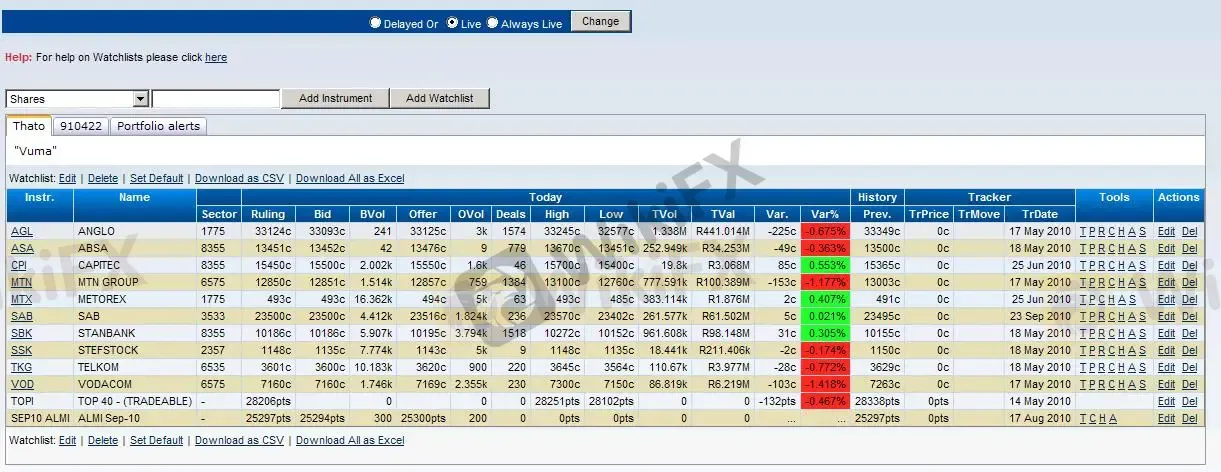Viewport: 1221px width, 472px height.
Task: Open the Portfolio alerts tab
Action: click(158, 126)
